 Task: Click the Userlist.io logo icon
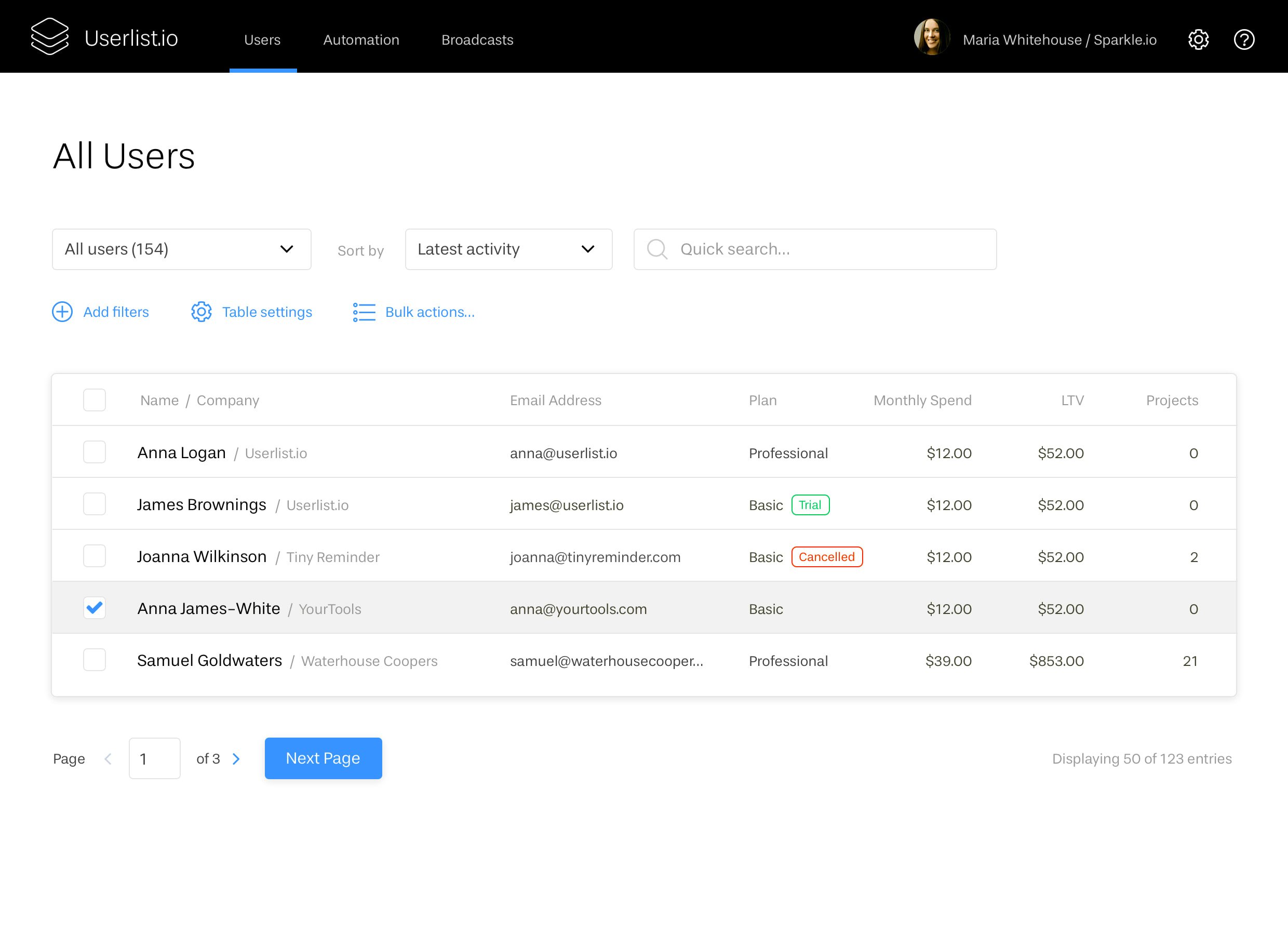(50, 36)
